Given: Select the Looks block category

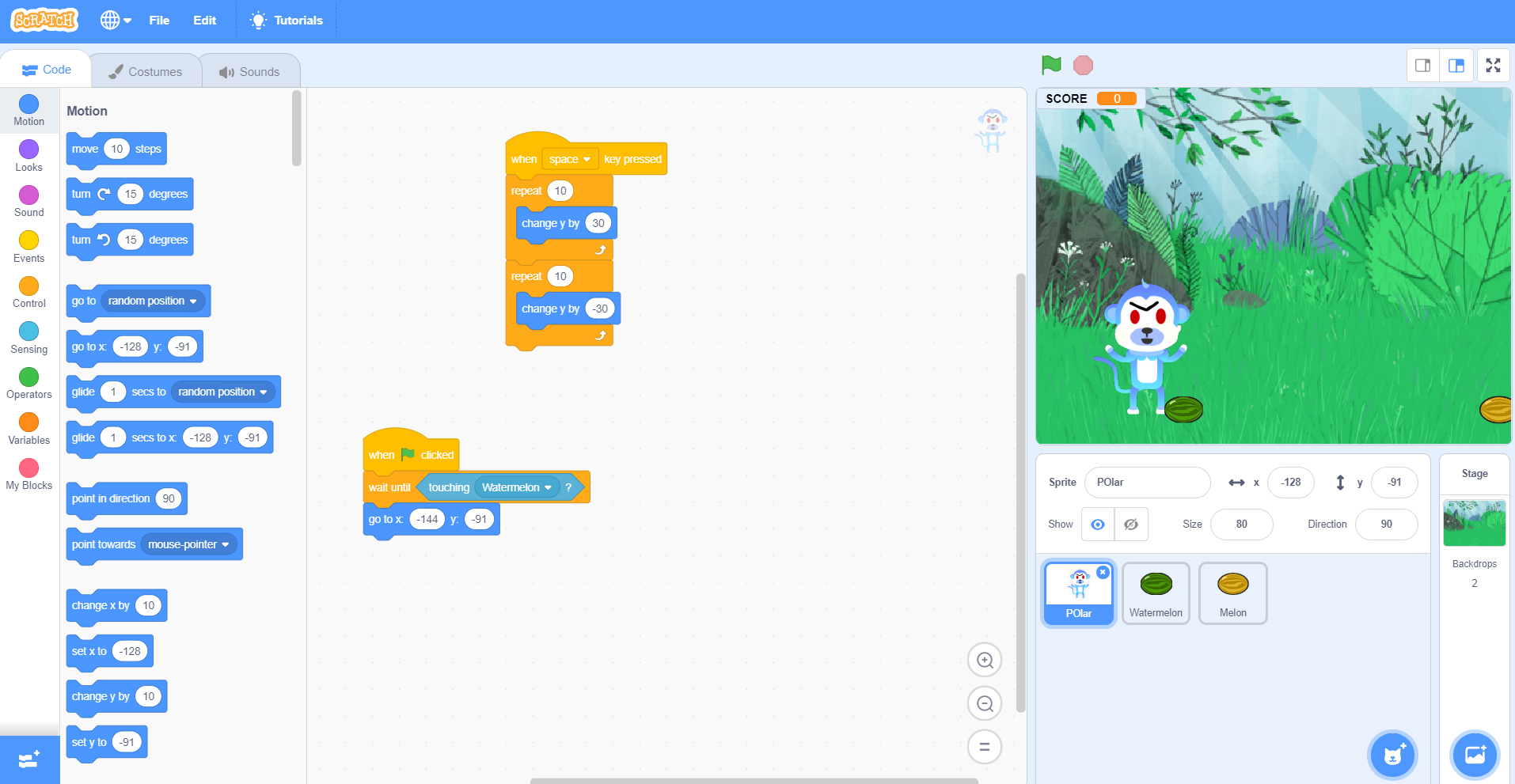Looking at the screenshot, I should (x=29, y=156).
